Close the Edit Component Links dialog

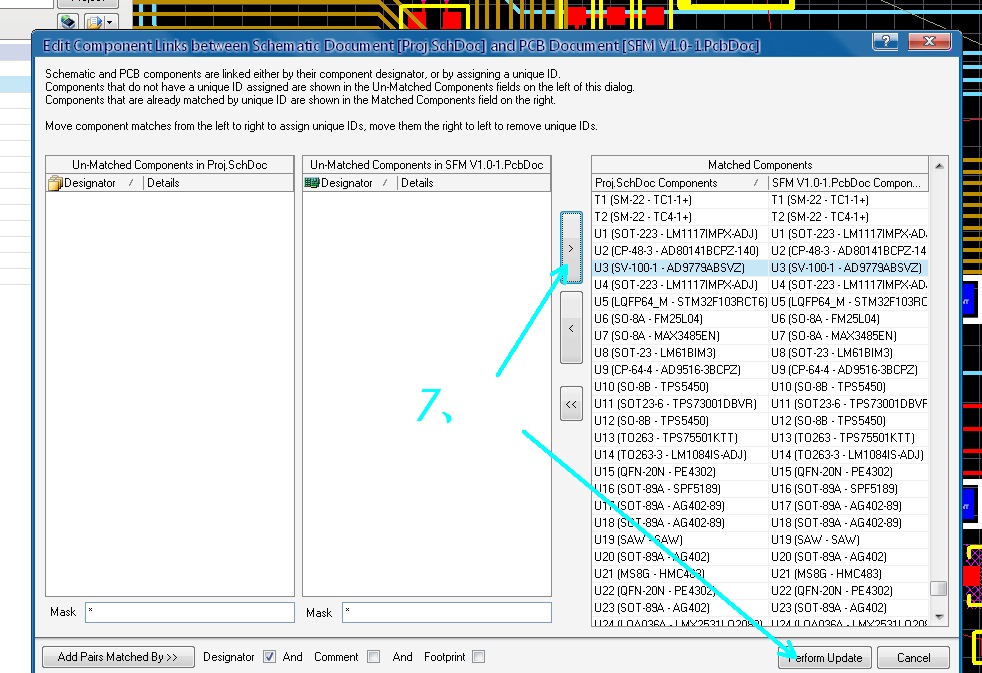pos(929,42)
